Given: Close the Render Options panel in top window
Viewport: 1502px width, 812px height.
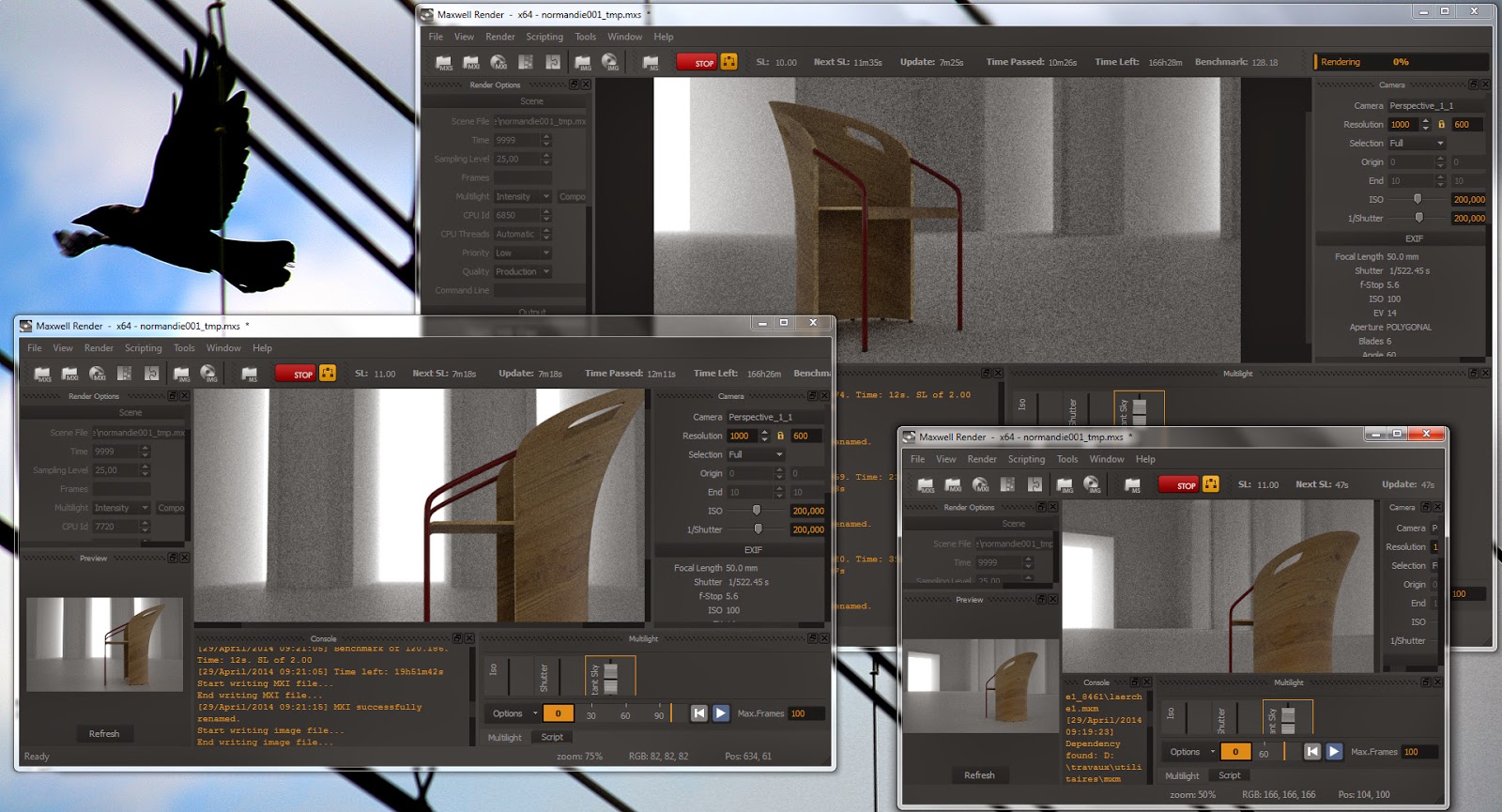Looking at the screenshot, I should [x=586, y=84].
